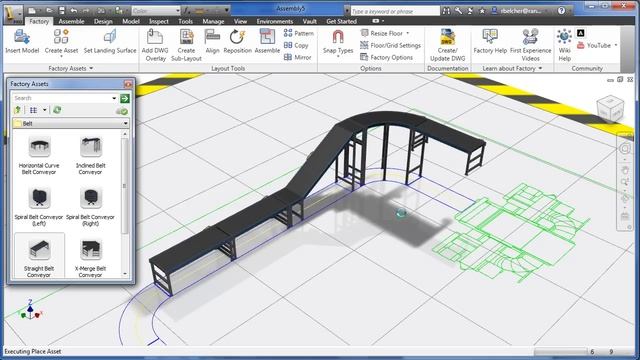The image size is (640, 360).
Task: Open the Snap Types dropdown arrow
Action: click(338, 57)
